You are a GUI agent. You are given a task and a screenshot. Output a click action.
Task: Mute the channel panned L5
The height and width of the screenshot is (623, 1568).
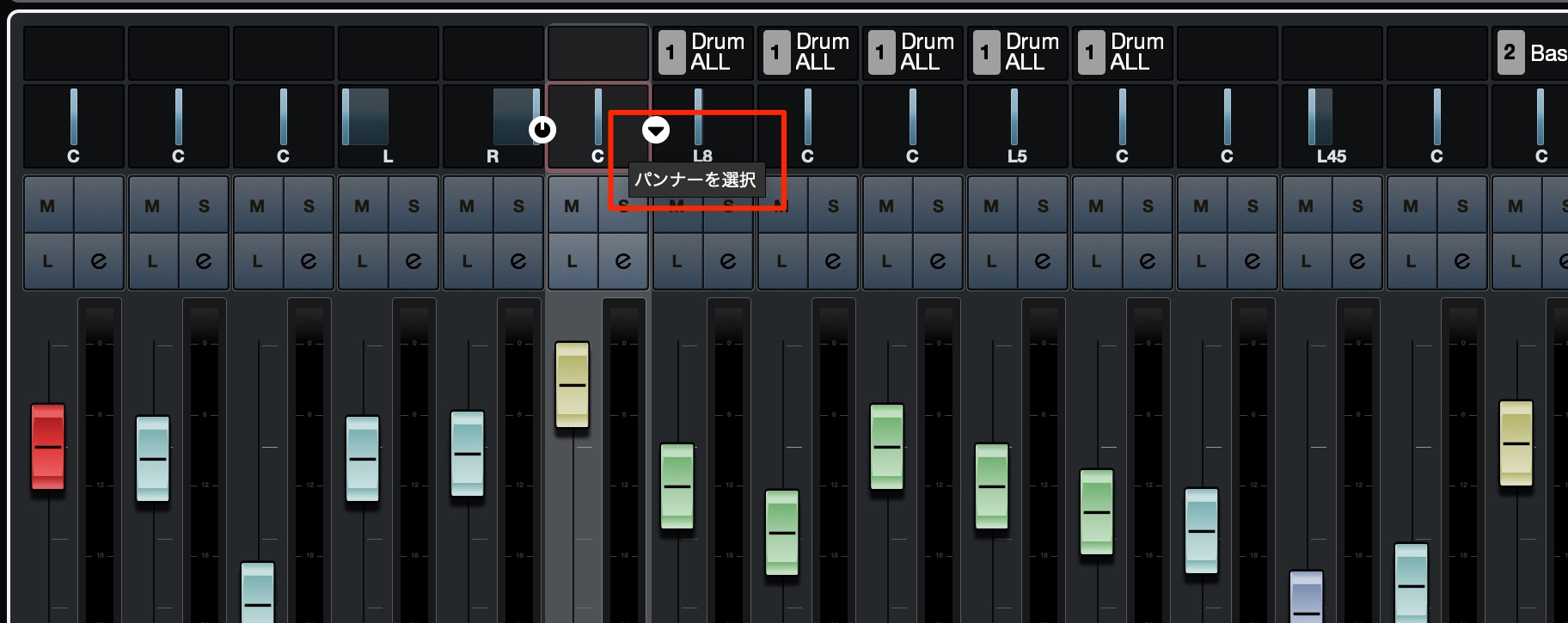992,205
